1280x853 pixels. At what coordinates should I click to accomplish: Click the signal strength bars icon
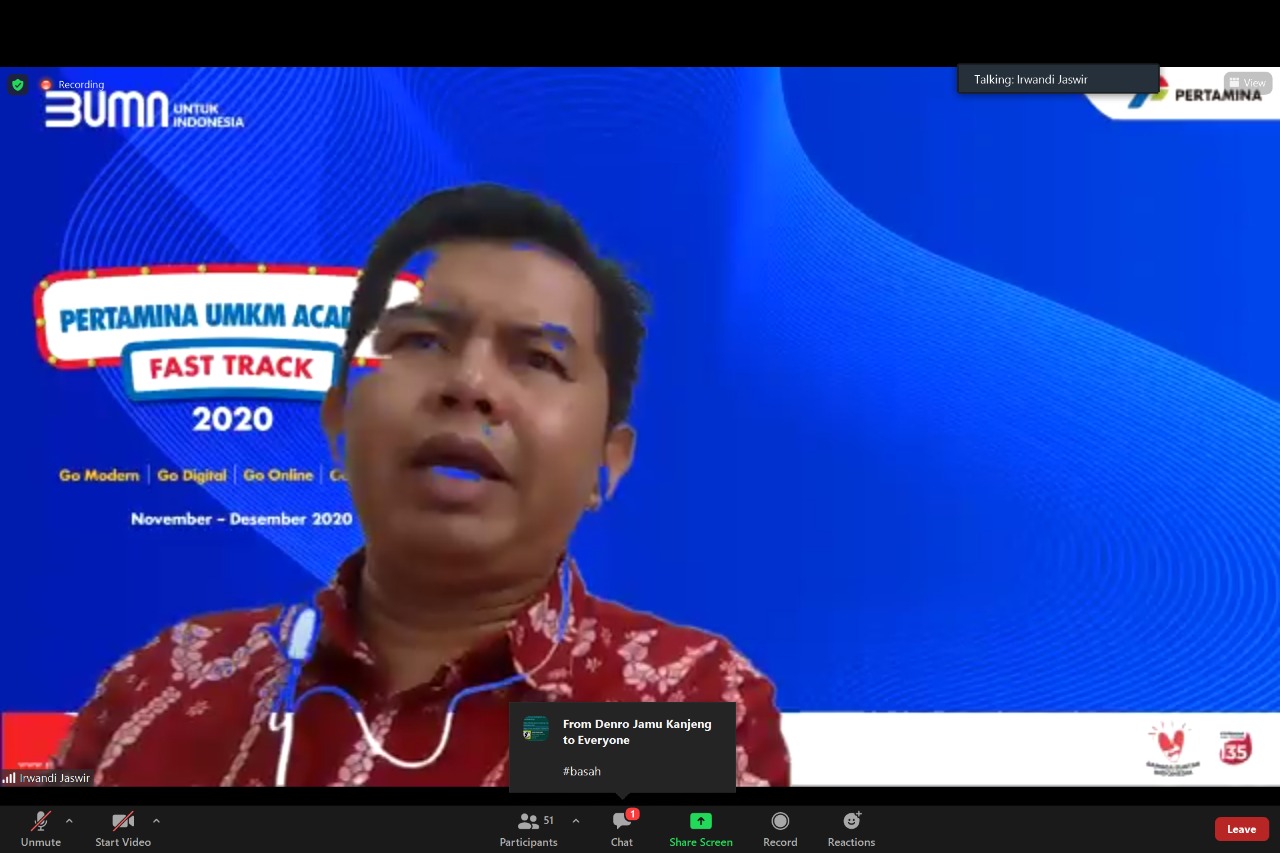tap(9, 778)
